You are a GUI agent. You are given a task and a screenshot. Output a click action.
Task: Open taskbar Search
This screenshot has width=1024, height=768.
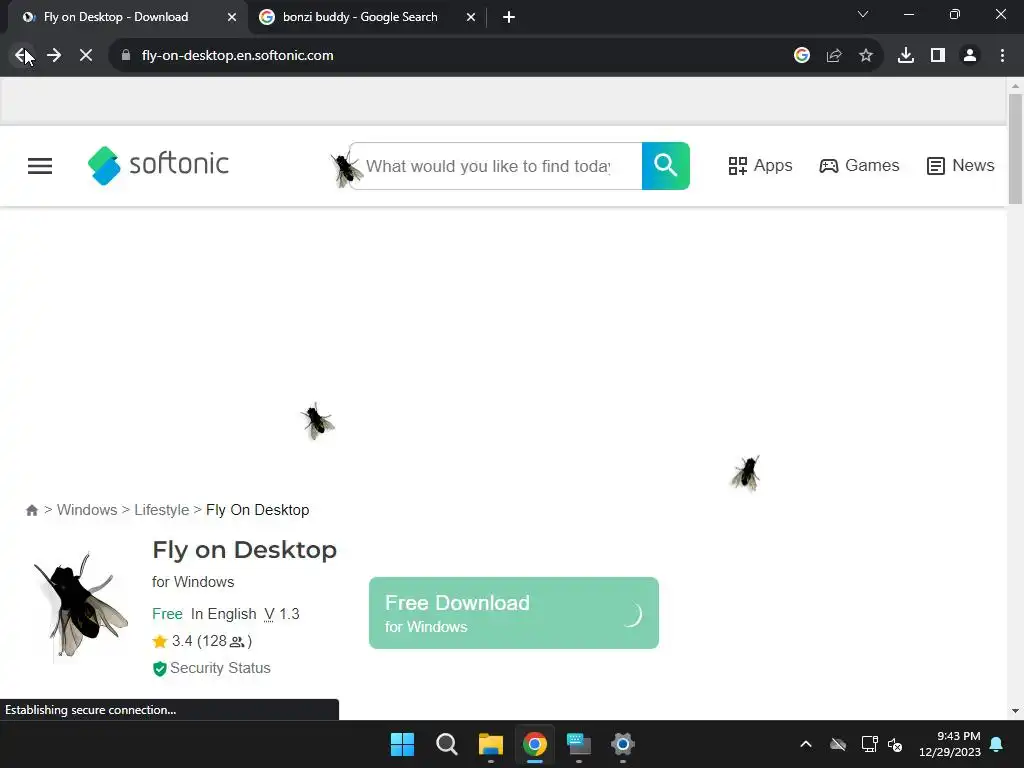pos(447,744)
